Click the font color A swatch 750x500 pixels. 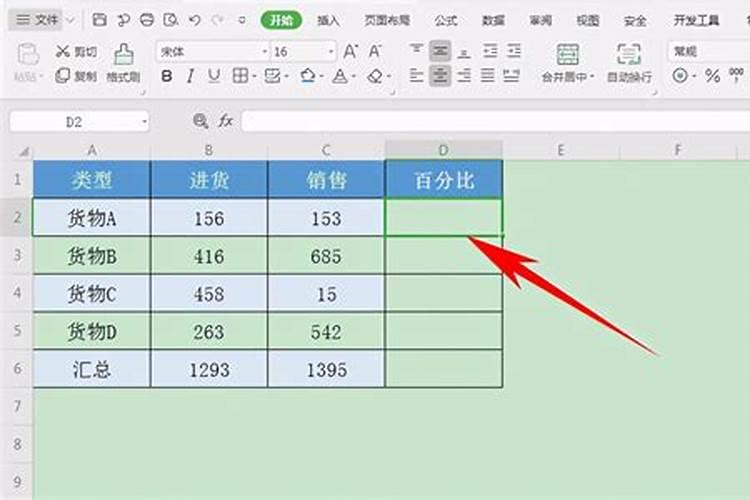click(340, 76)
